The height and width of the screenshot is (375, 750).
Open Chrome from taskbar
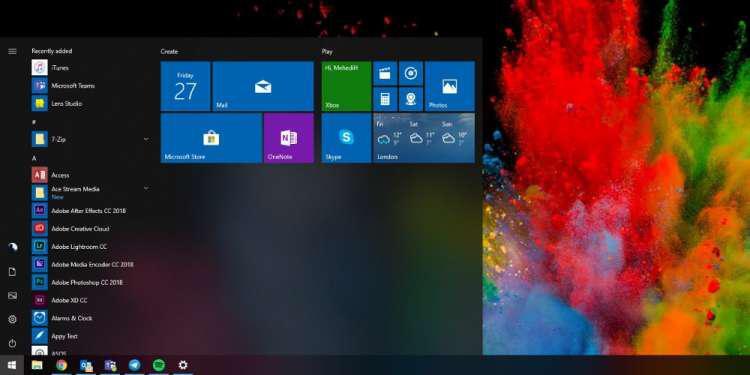click(61, 365)
